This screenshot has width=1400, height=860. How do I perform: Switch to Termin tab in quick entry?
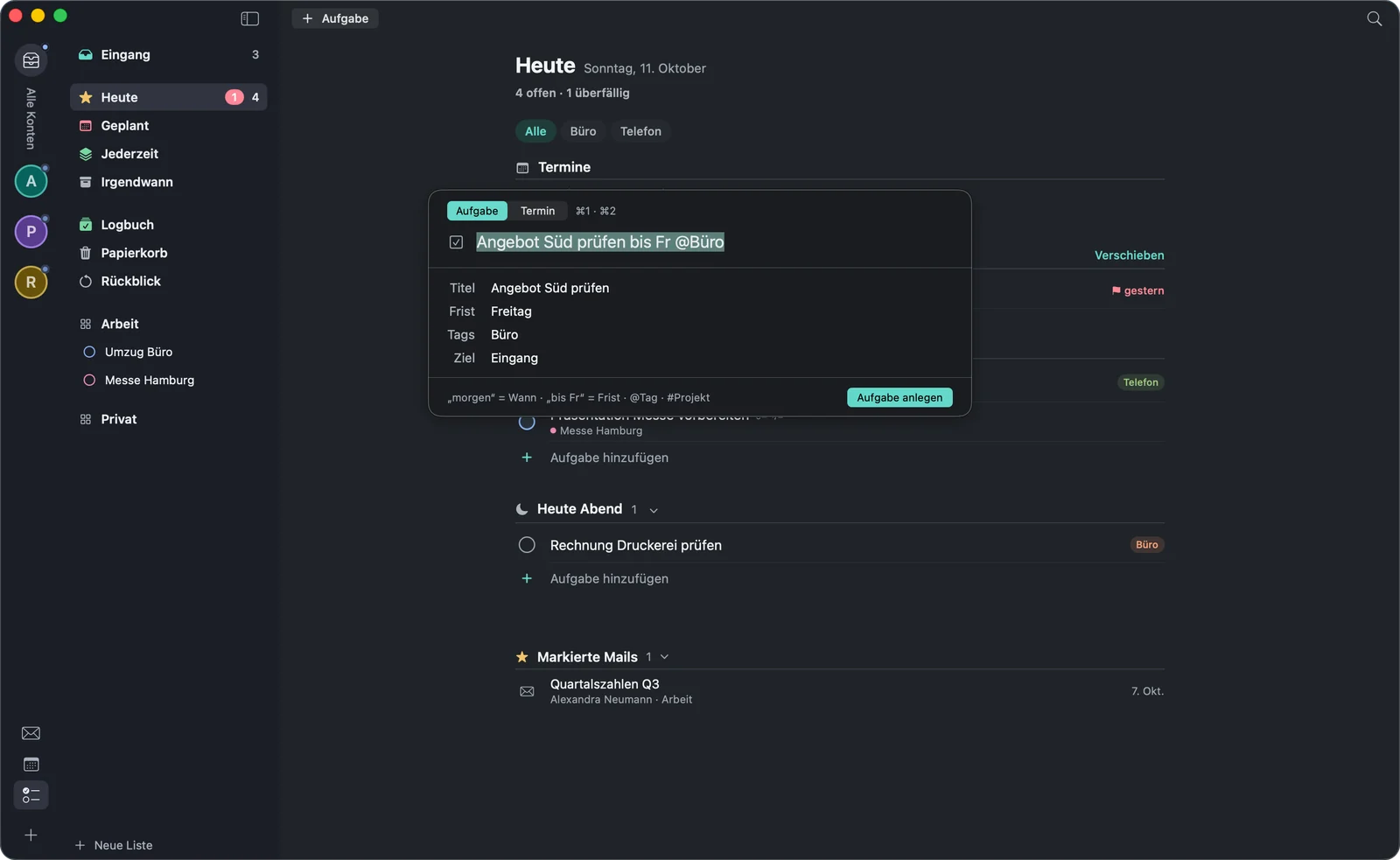(537, 211)
